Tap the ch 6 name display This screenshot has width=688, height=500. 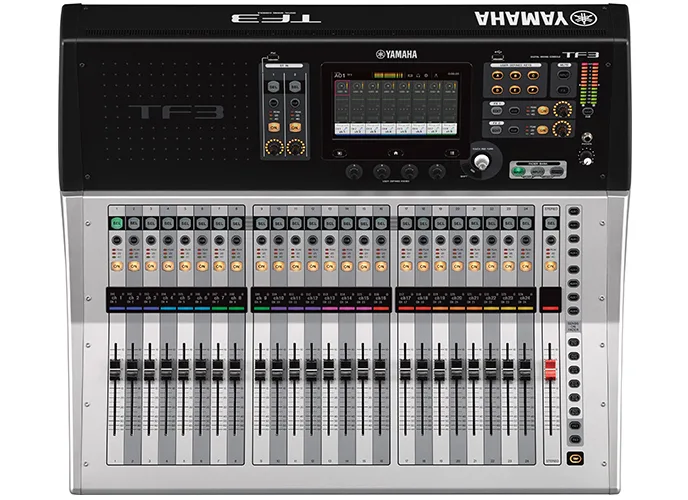[202, 298]
